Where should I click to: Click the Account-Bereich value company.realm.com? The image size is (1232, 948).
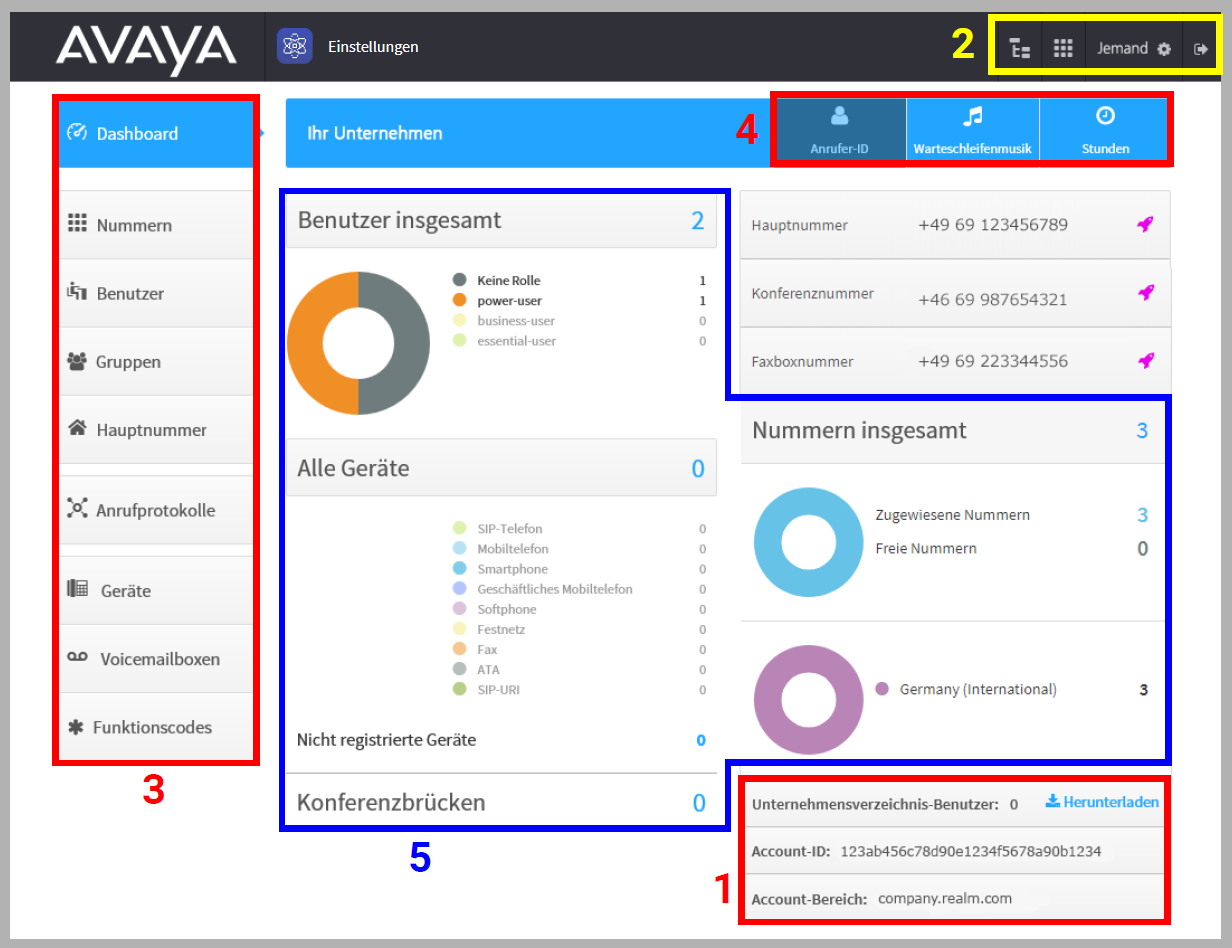click(945, 898)
